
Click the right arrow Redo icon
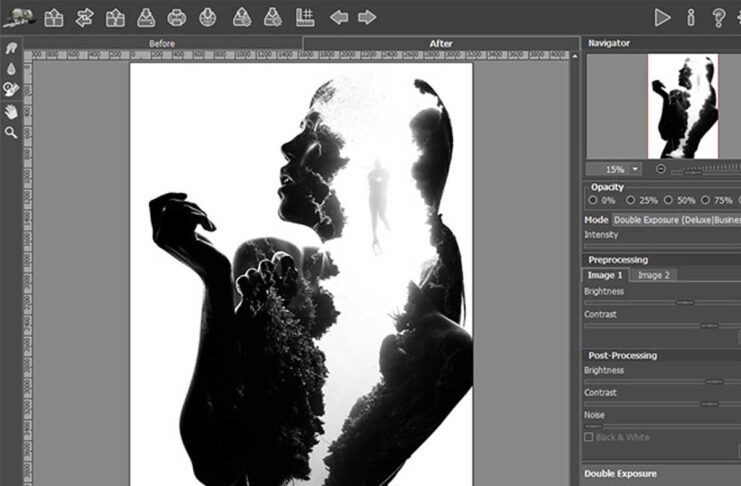pos(367,17)
